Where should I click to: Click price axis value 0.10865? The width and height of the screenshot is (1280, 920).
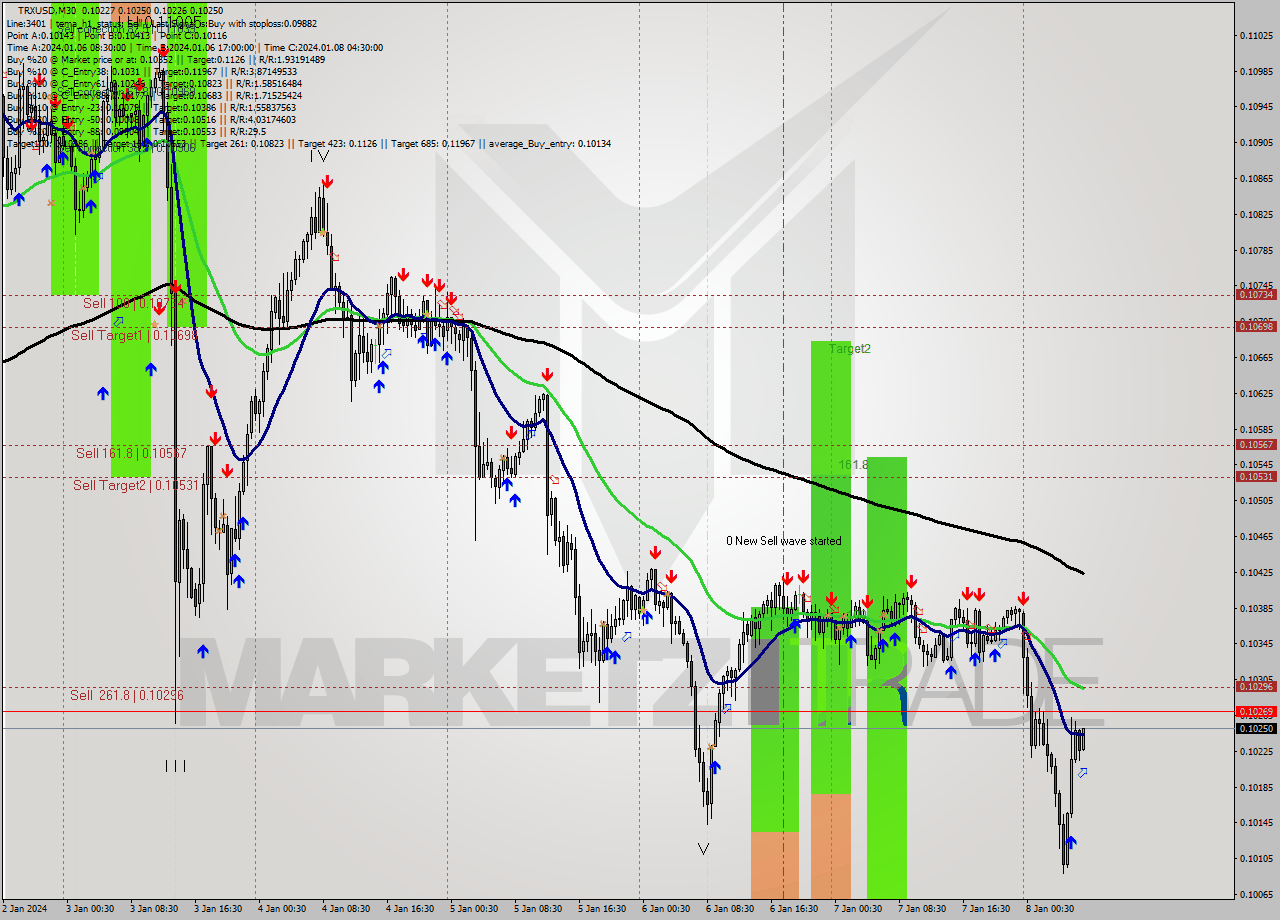tap(1256, 179)
